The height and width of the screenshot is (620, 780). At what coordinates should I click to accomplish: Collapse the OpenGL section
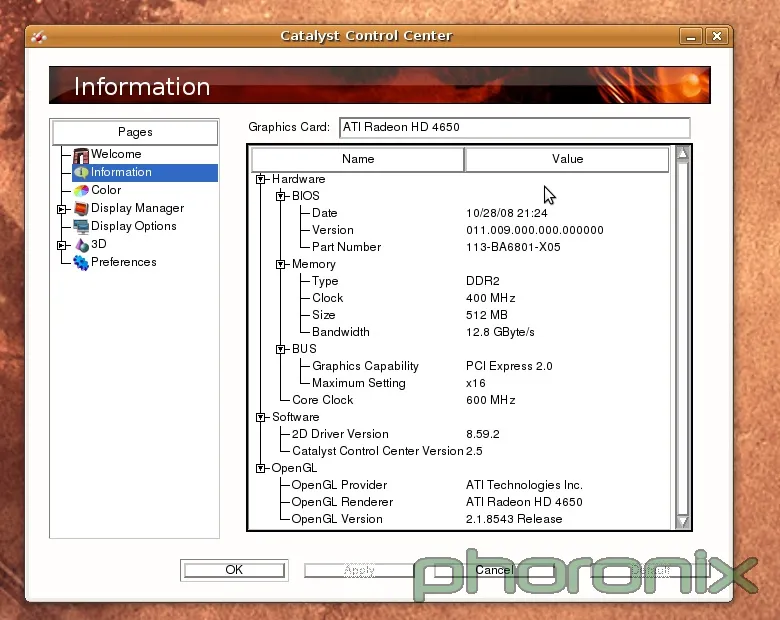261,468
